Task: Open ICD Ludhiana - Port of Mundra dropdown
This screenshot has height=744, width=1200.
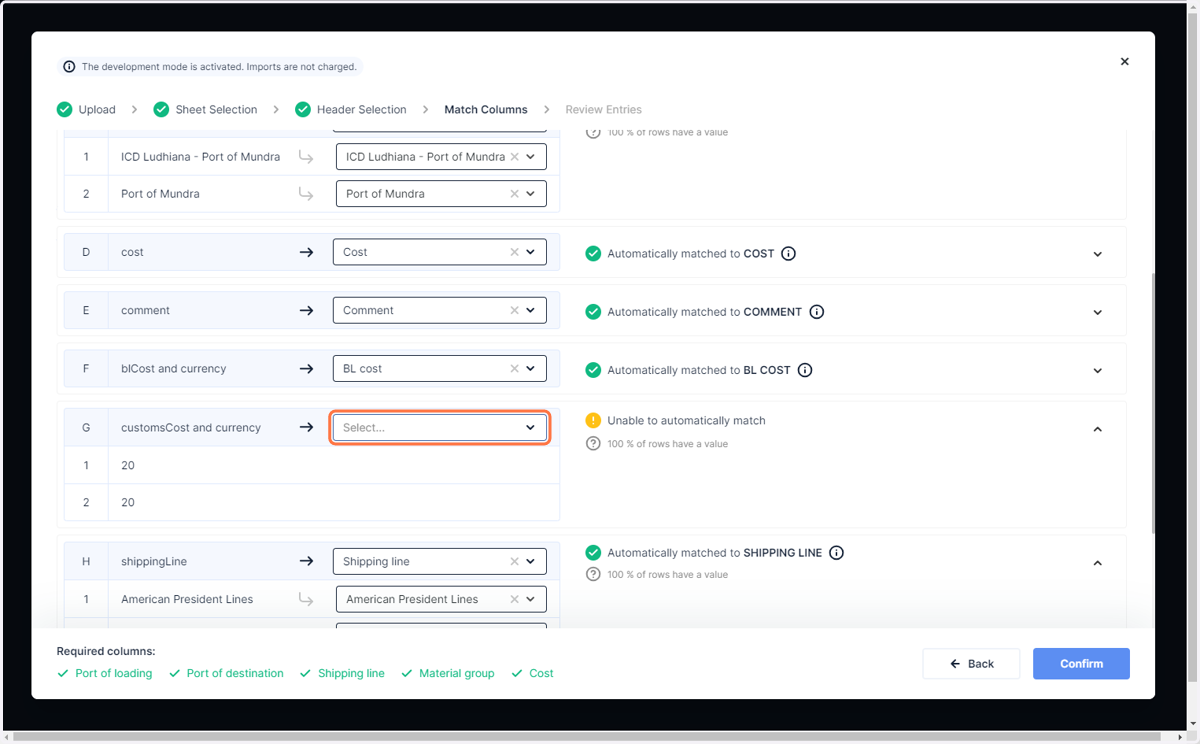Action: pos(531,157)
